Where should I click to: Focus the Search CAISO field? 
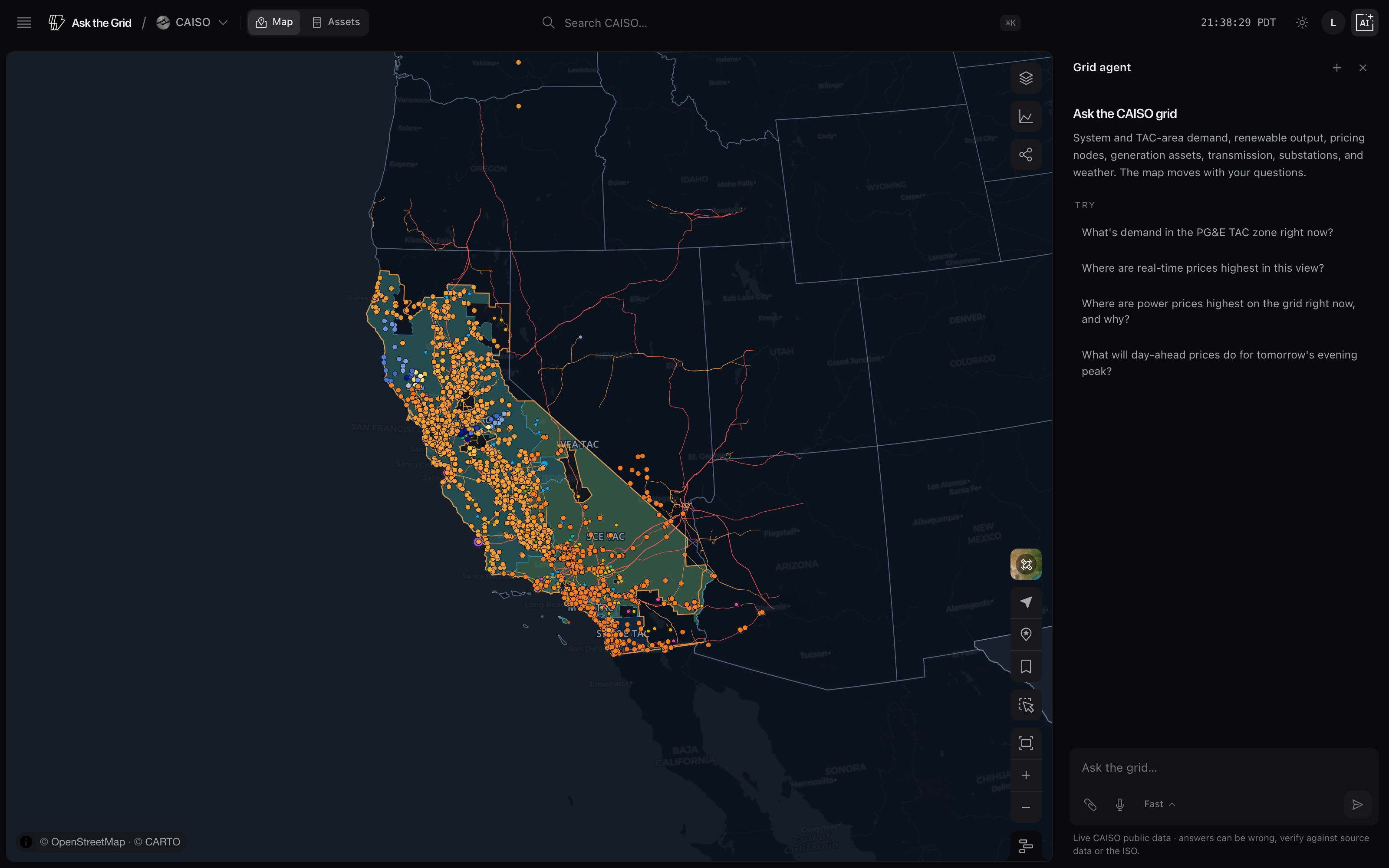(x=780, y=23)
